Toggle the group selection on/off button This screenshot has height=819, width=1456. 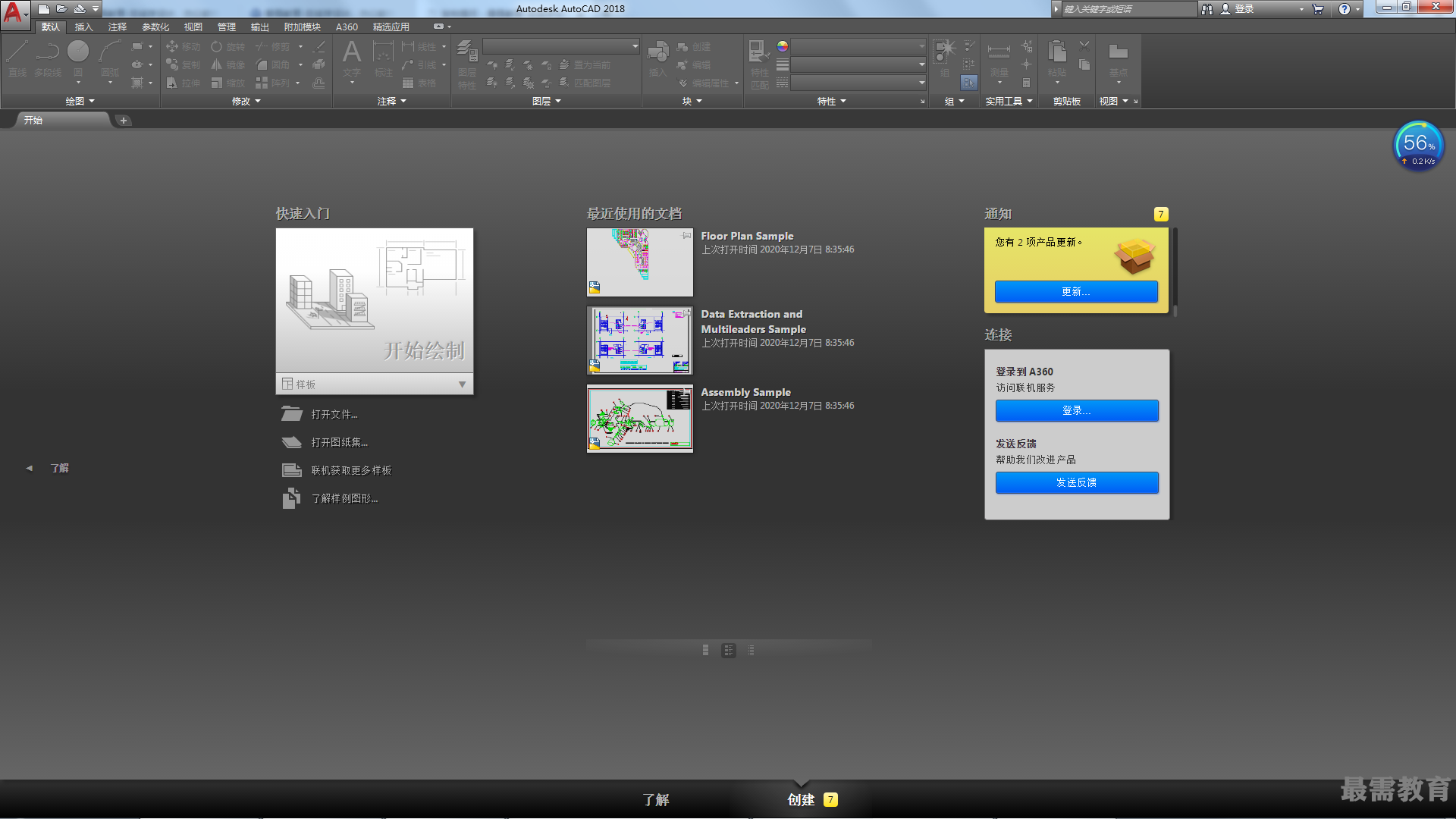[x=969, y=82]
